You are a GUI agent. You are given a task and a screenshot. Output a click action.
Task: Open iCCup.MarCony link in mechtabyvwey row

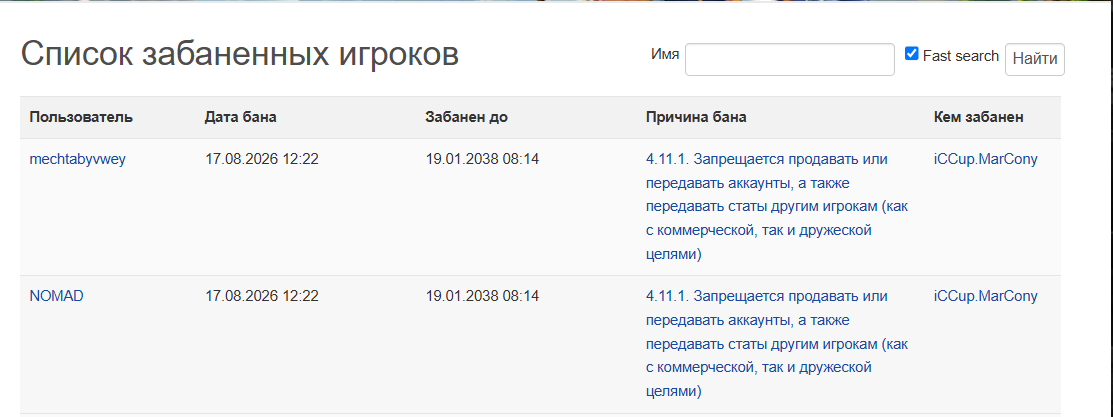click(985, 159)
